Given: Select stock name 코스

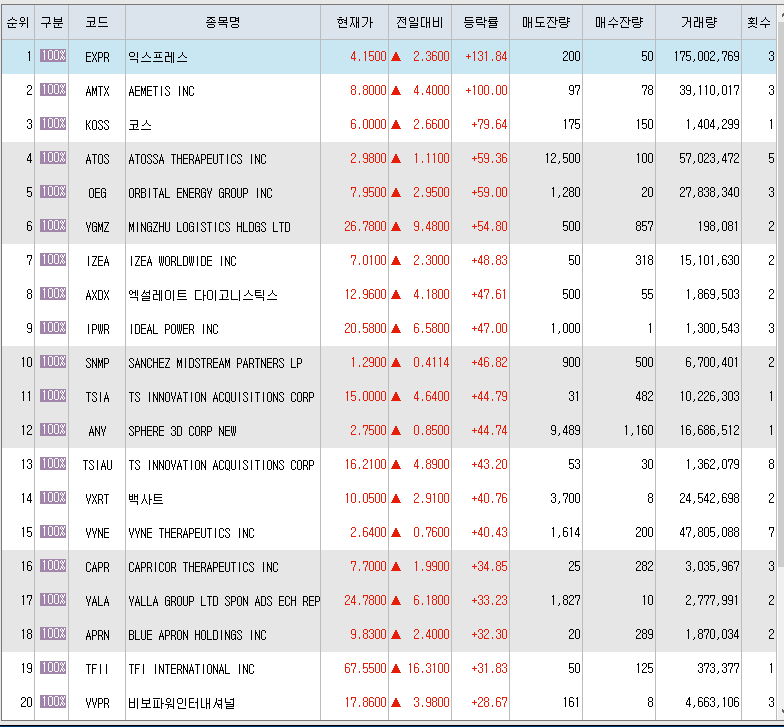Looking at the screenshot, I should click(140, 125).
